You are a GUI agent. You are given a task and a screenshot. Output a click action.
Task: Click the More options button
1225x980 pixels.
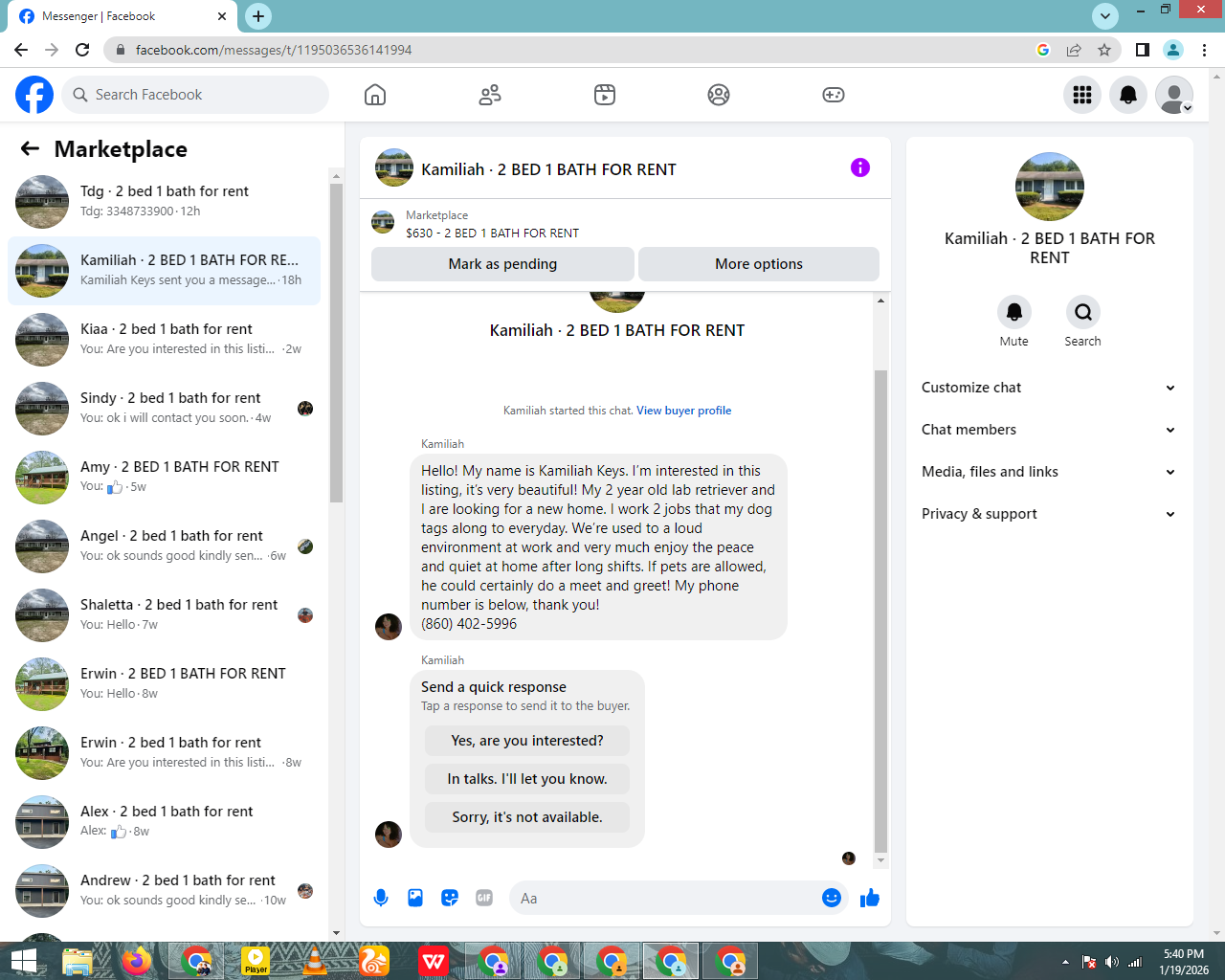(x=759, y=264)
